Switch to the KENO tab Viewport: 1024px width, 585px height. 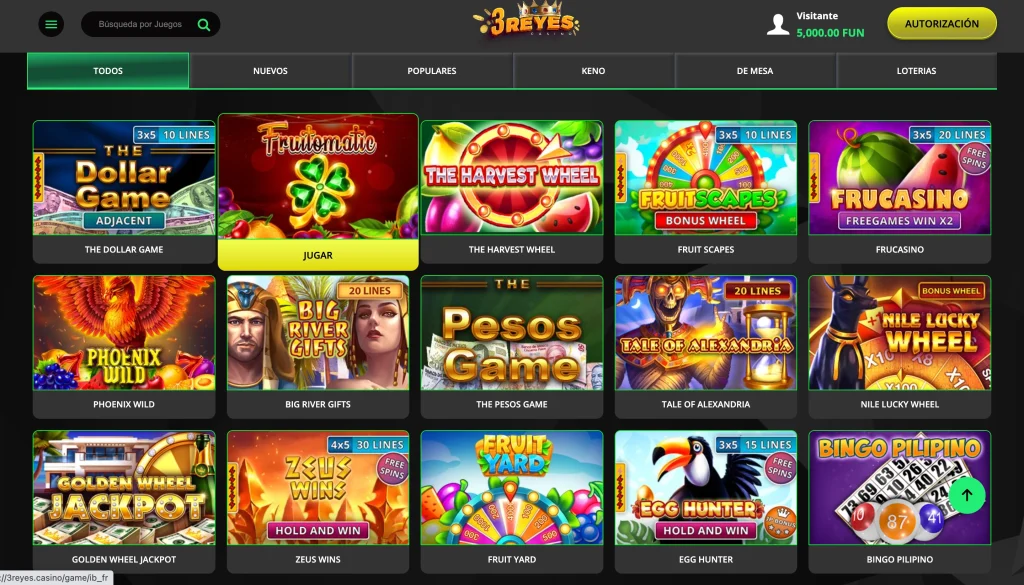(x=593, y=71)
